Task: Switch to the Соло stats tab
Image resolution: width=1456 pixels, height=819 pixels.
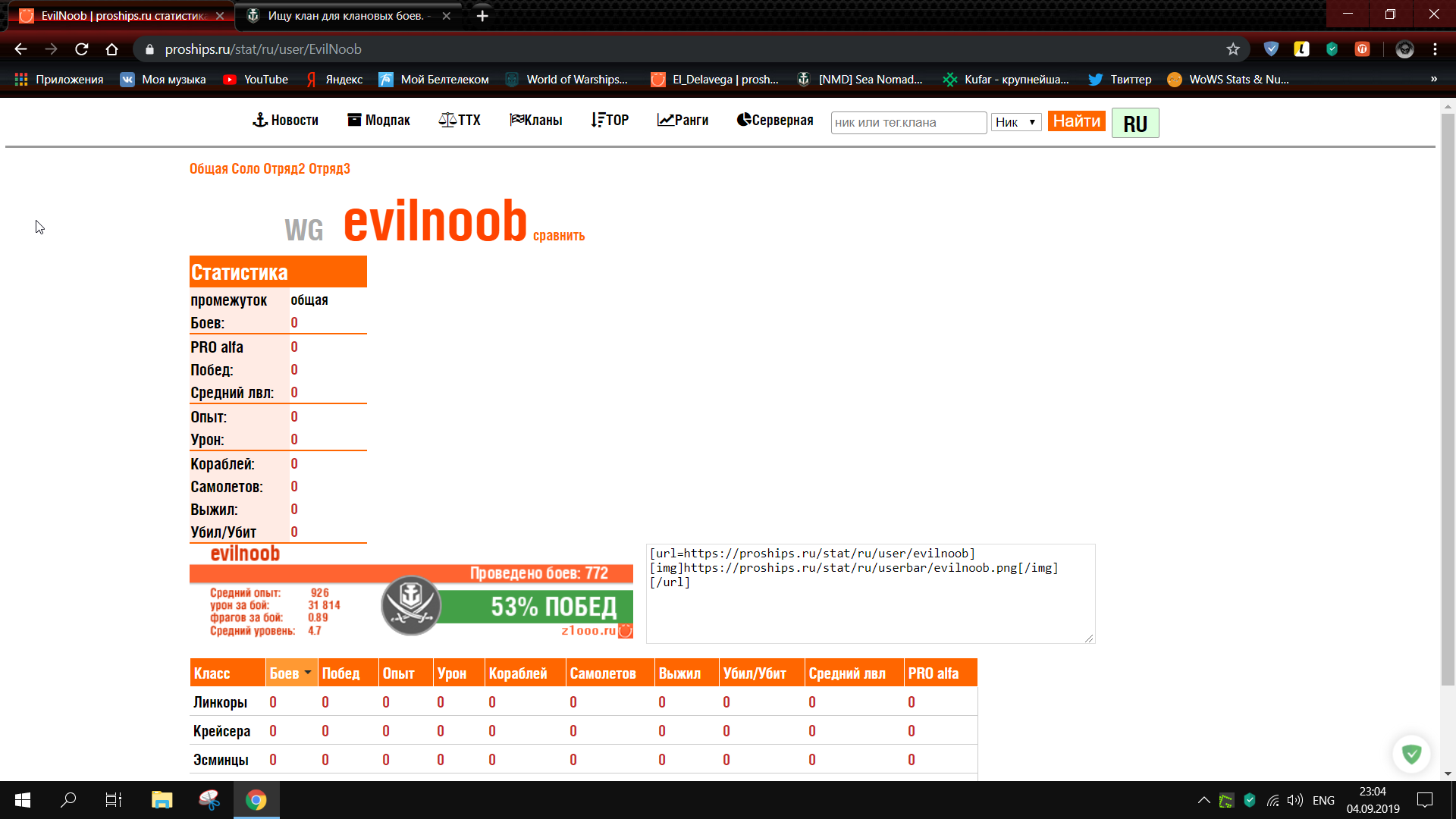Action: pos(246,168)
